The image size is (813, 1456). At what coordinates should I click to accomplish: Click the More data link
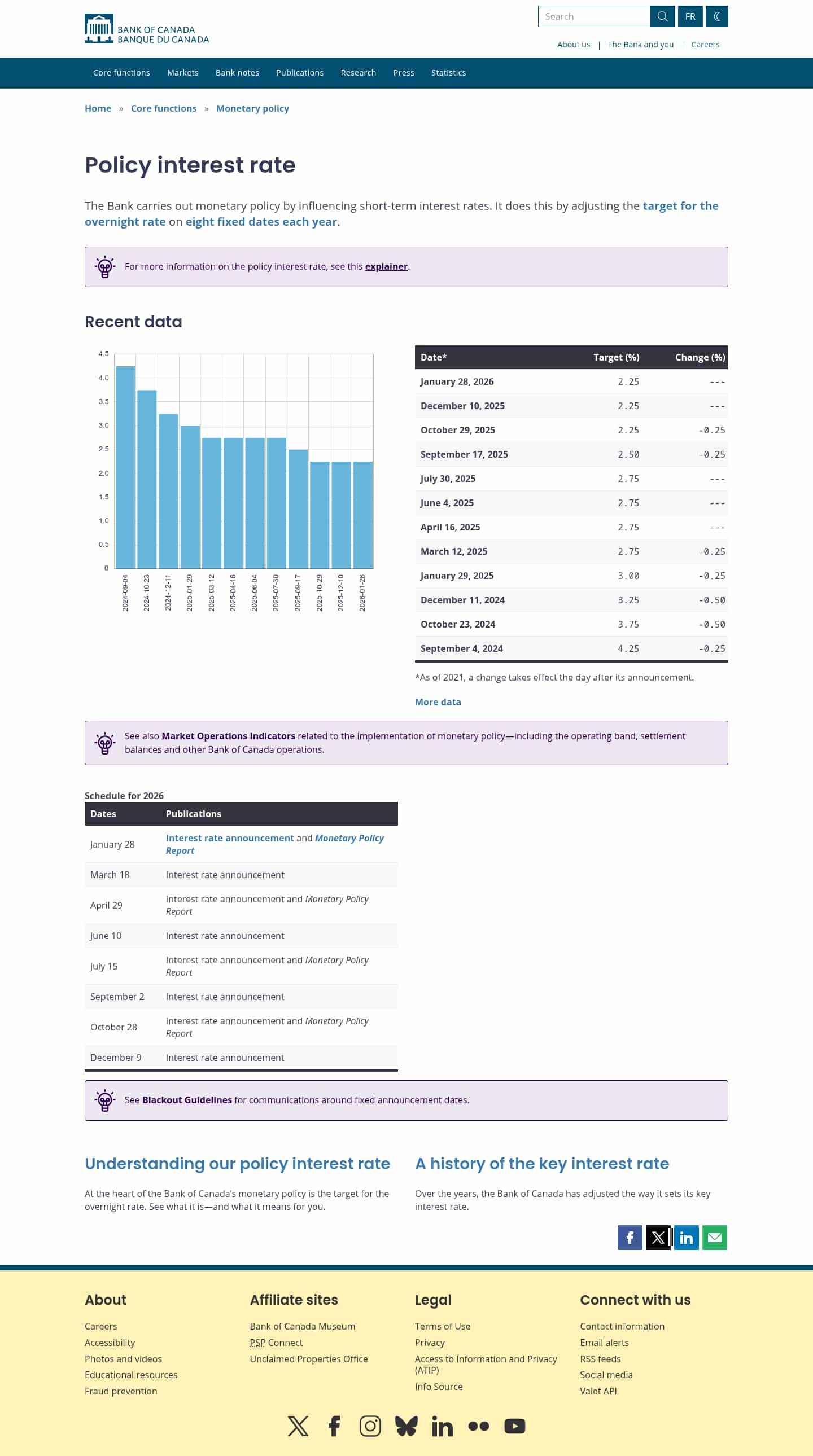438,702
